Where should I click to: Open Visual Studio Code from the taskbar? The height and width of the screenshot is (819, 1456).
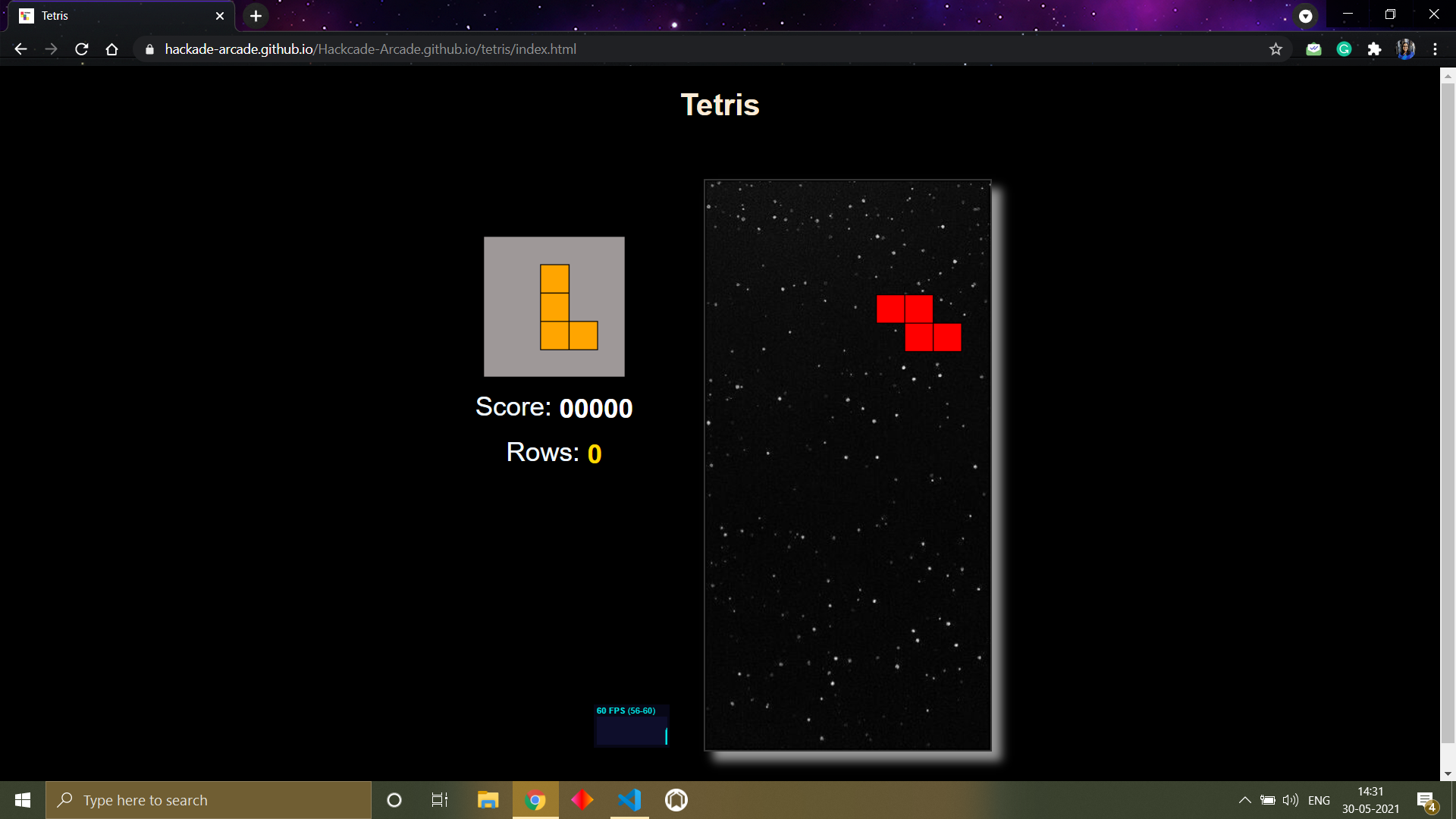click(x=629, y=800)
